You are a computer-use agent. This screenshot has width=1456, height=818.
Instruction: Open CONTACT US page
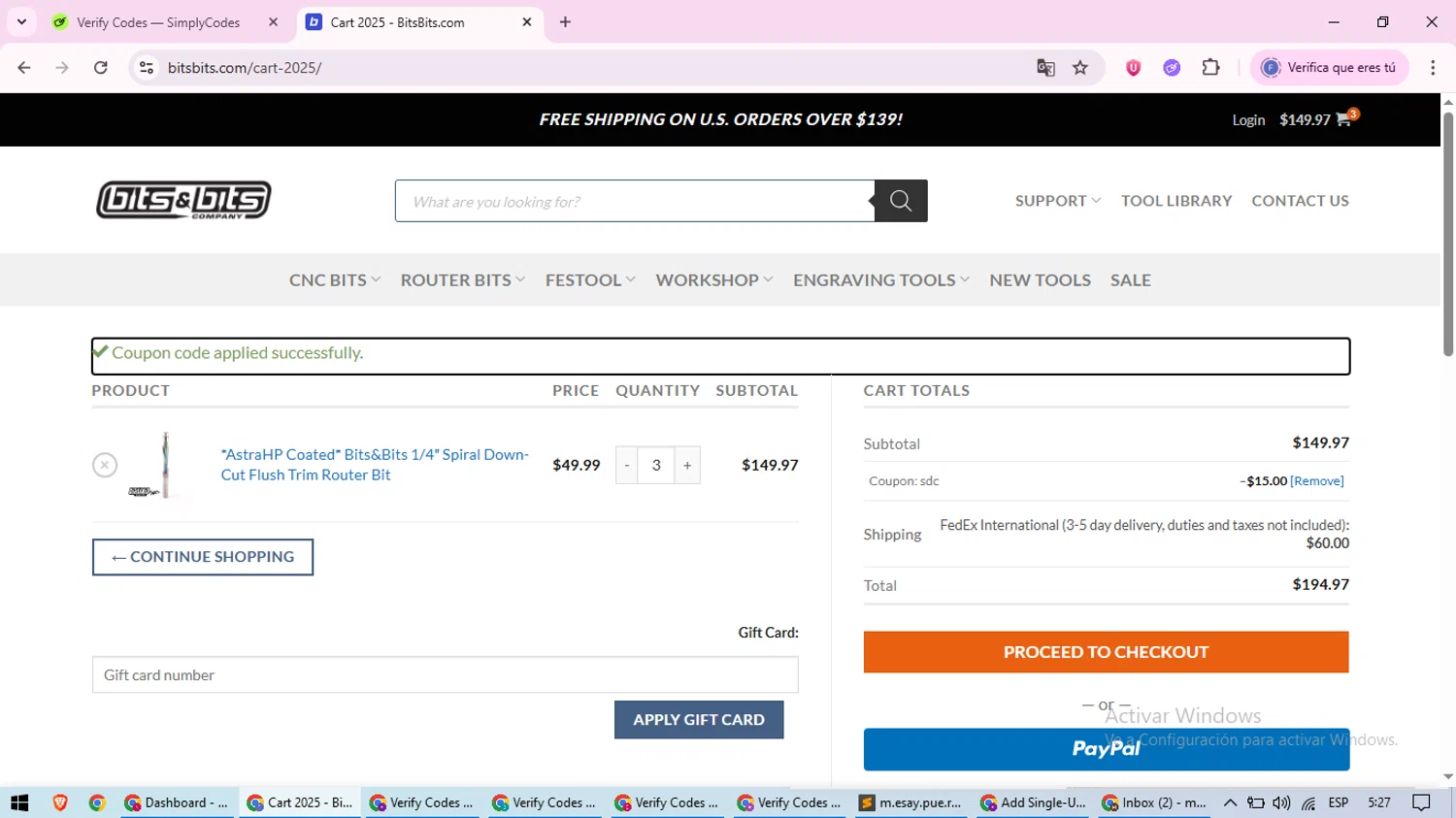pos(1300,201)
